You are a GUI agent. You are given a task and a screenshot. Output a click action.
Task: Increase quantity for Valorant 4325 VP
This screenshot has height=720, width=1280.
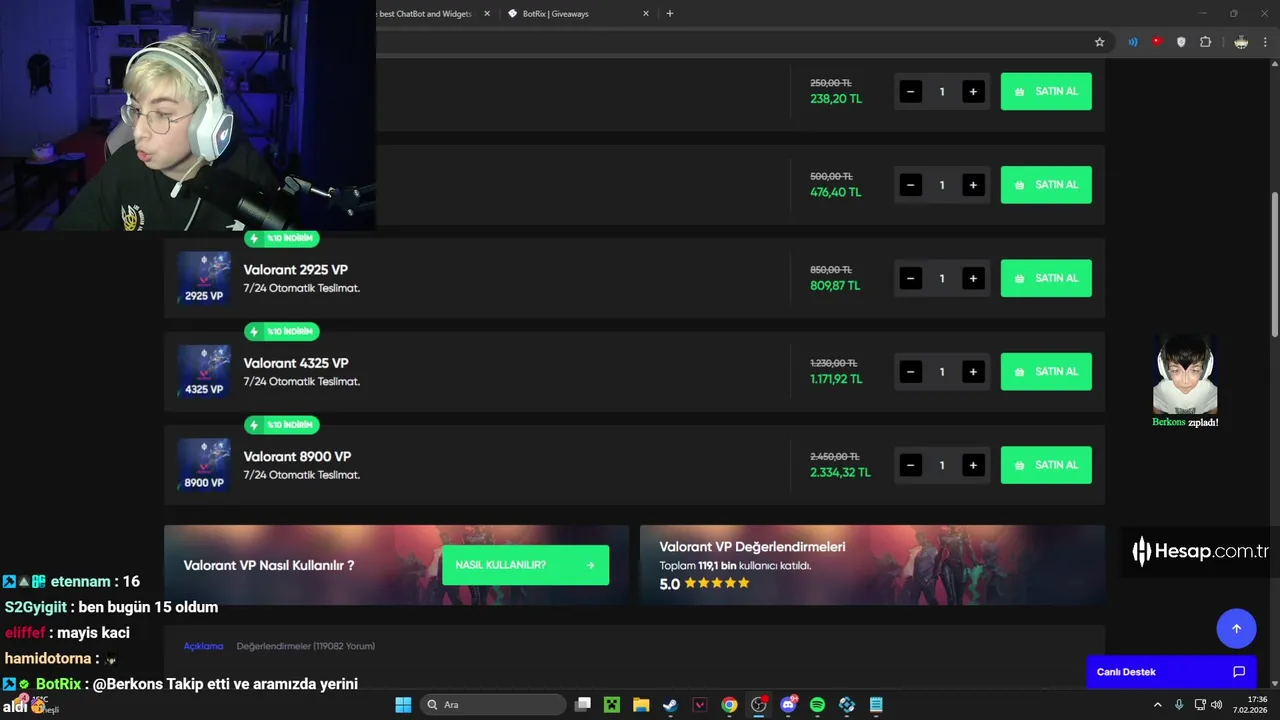[x=972, y=372]
